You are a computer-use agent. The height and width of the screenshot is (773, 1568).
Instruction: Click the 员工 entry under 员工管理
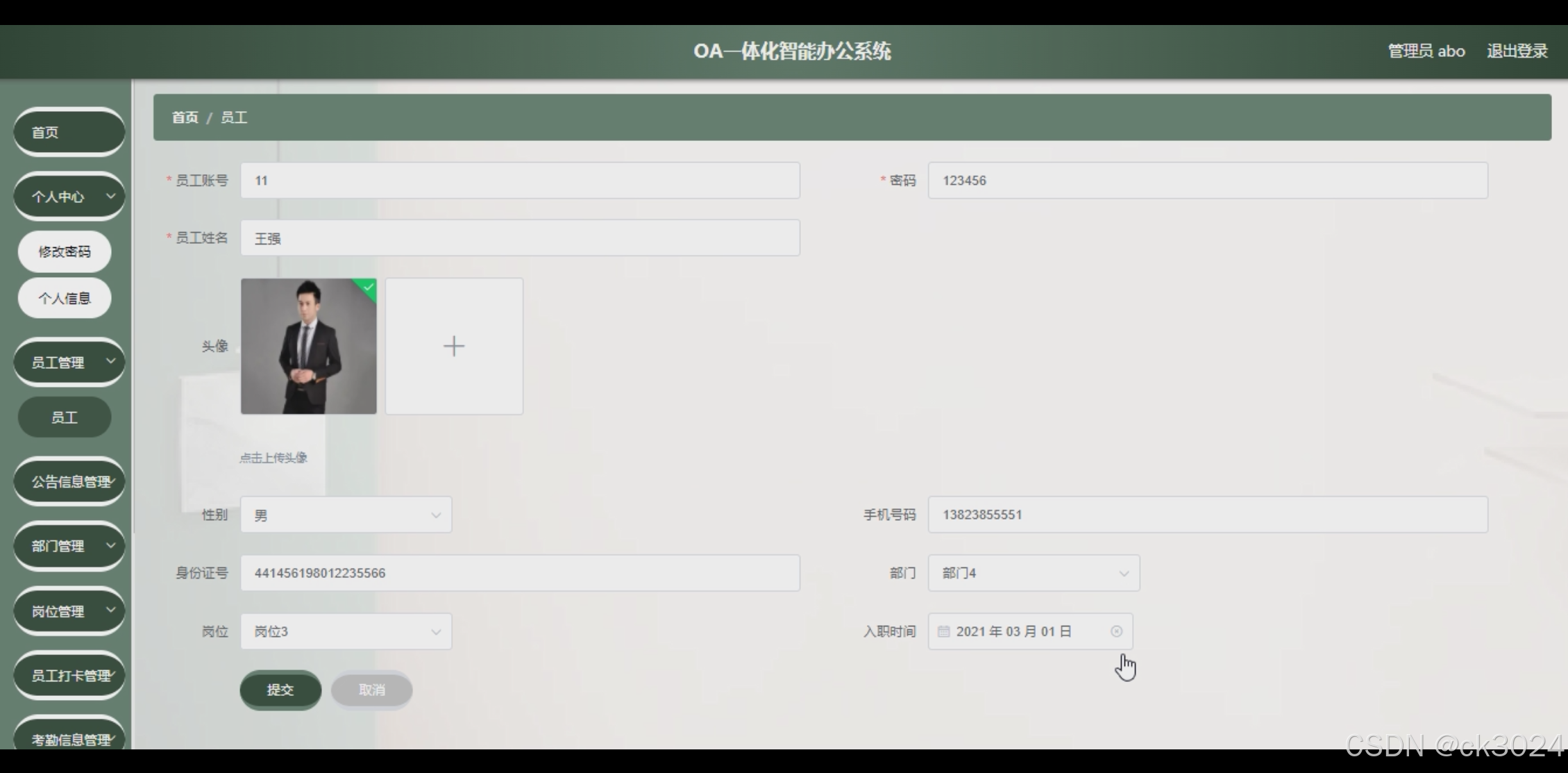[64, 417]
